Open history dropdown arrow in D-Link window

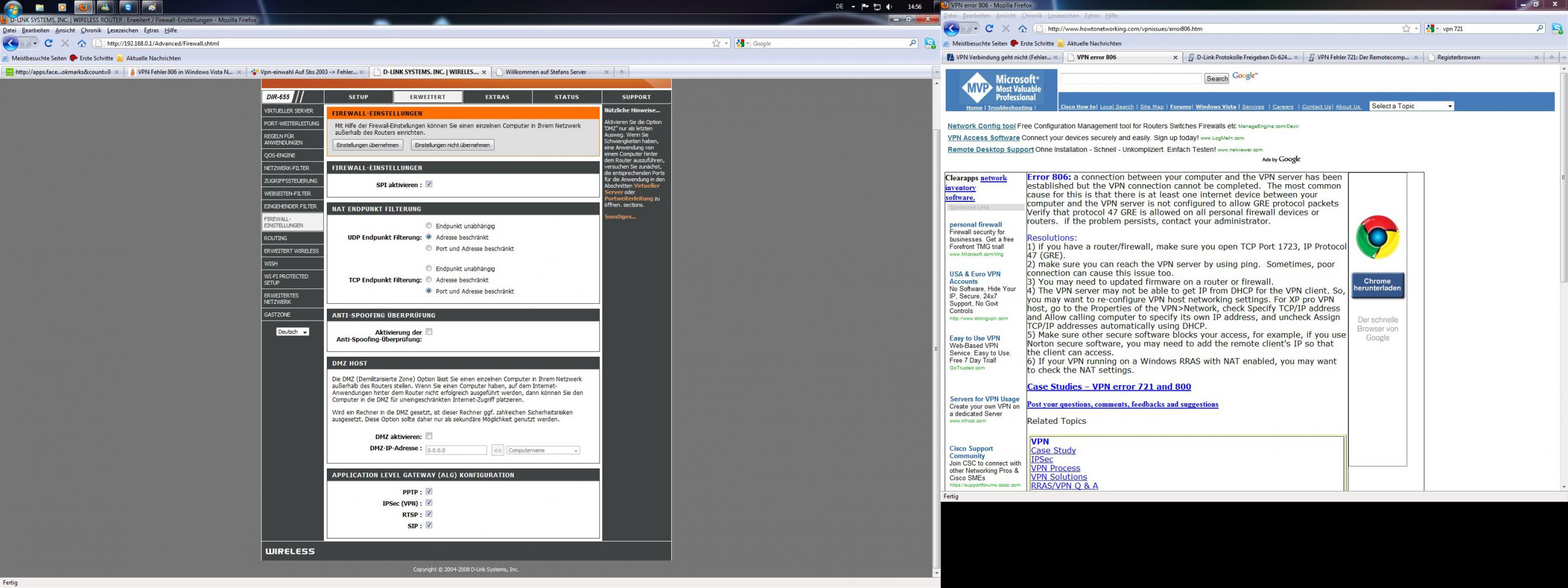pos(35,43)
